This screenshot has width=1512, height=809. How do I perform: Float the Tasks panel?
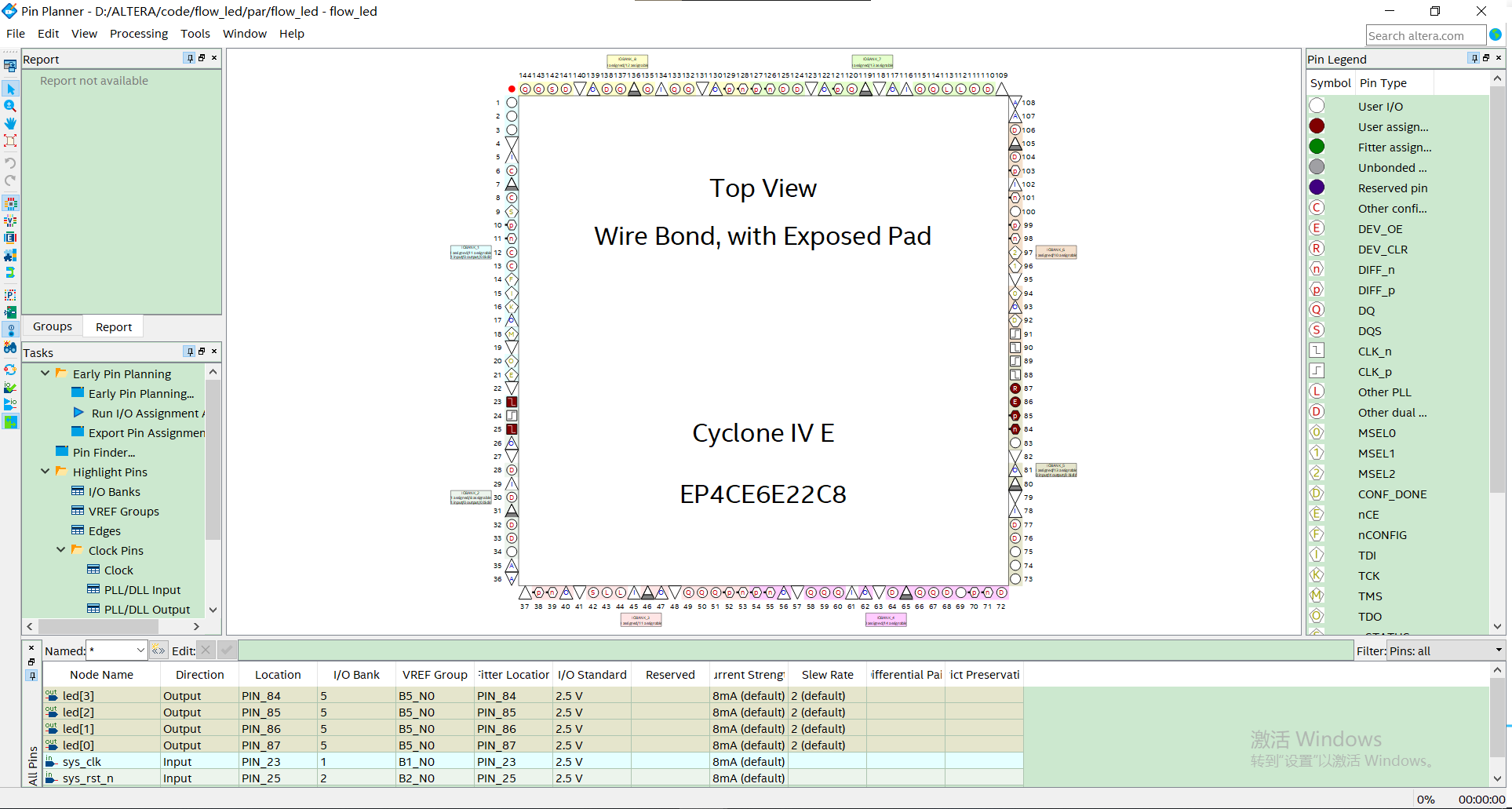[x=202, y=352]
